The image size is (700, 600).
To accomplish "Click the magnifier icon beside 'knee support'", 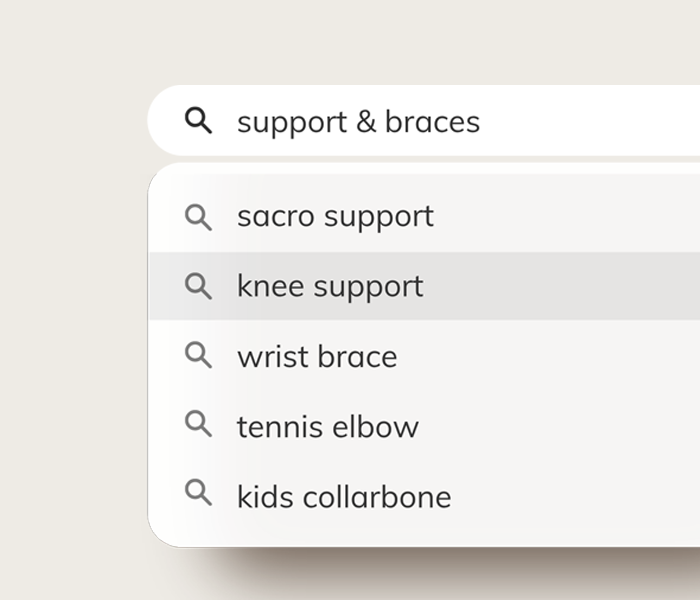I will click(198, 286).
